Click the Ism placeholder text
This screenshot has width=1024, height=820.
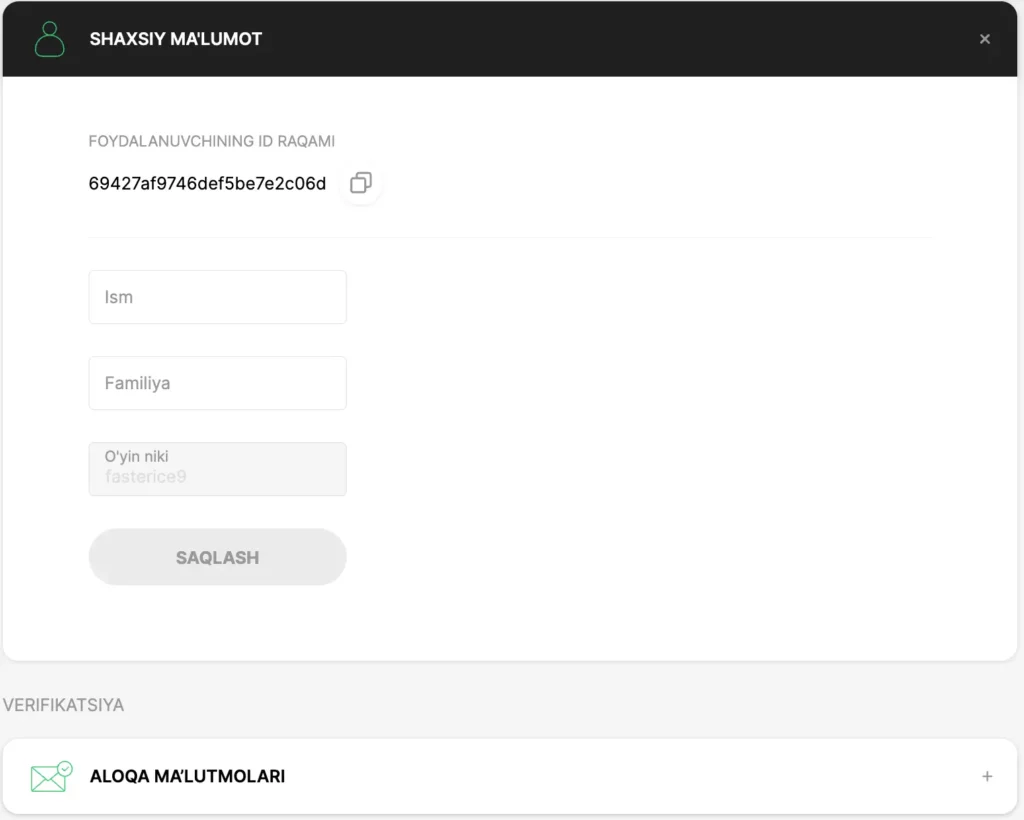coord(118,297)
